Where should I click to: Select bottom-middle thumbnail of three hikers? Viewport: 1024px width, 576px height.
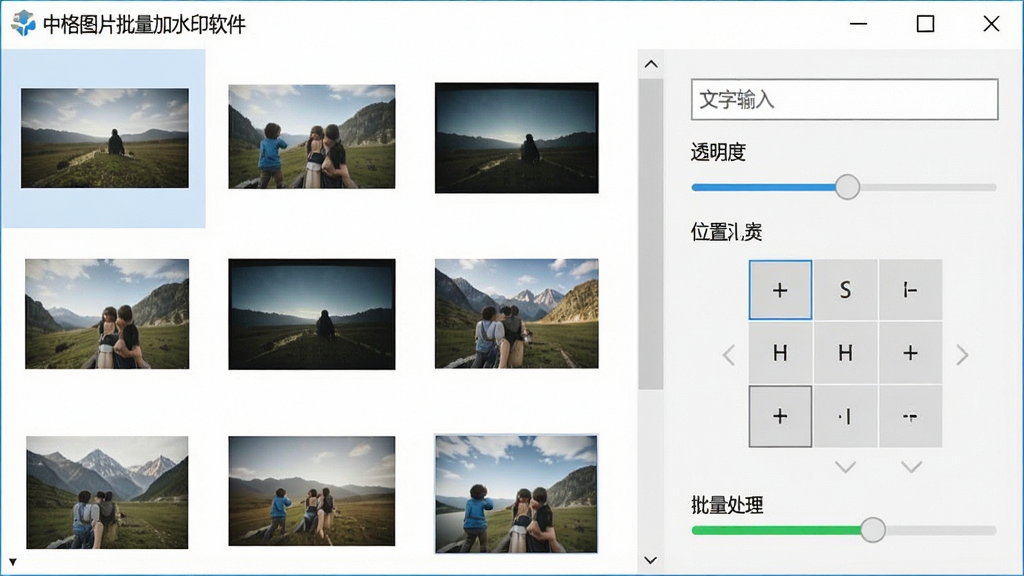click(x=312, y=491)
